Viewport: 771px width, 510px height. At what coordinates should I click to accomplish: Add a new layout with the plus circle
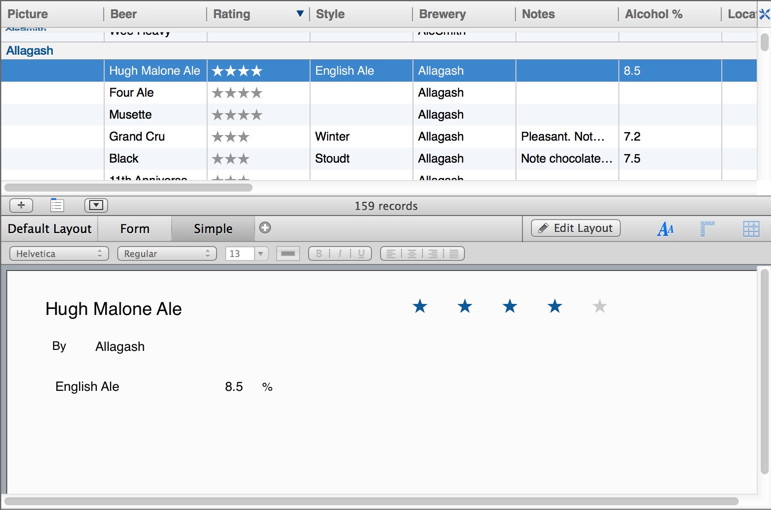(x=265, y=228)
